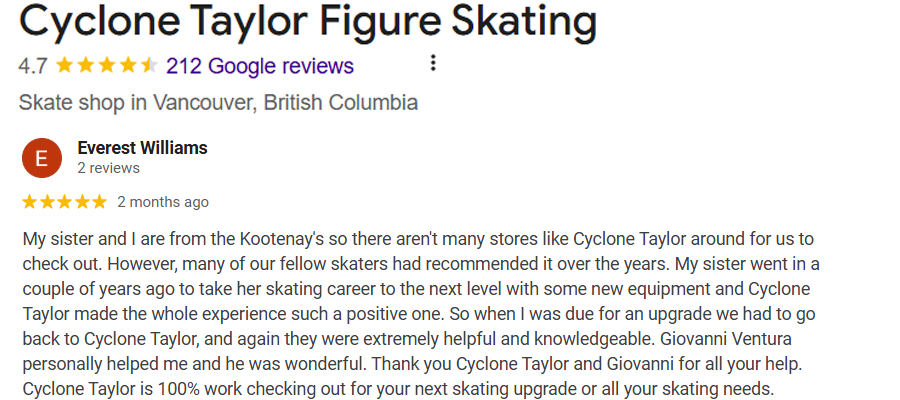
Task: Click the middle star in Everest's review
Action: click(x=64, y=202)
